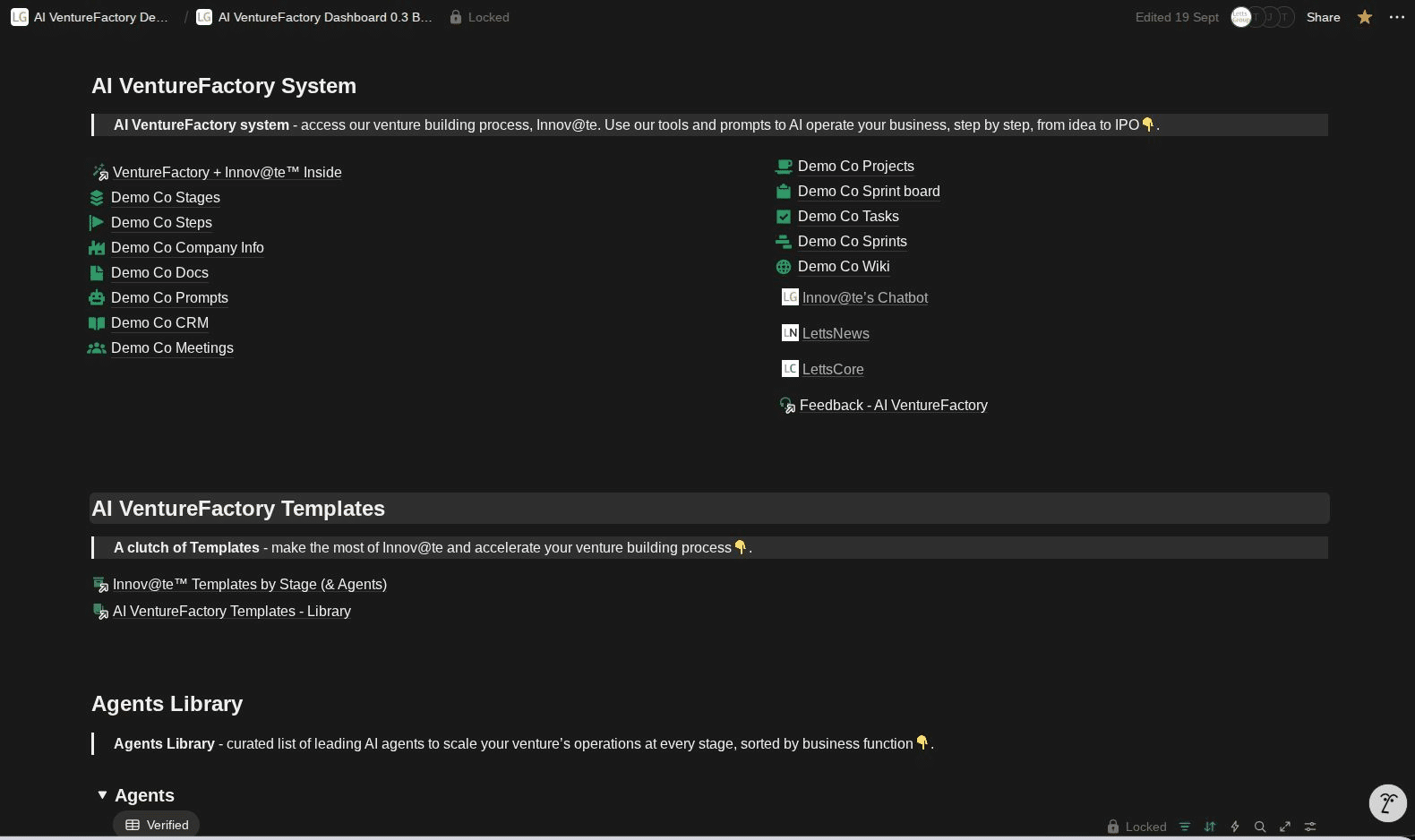
Task: Select the Verified database view tab
Action: coord(157,825)
